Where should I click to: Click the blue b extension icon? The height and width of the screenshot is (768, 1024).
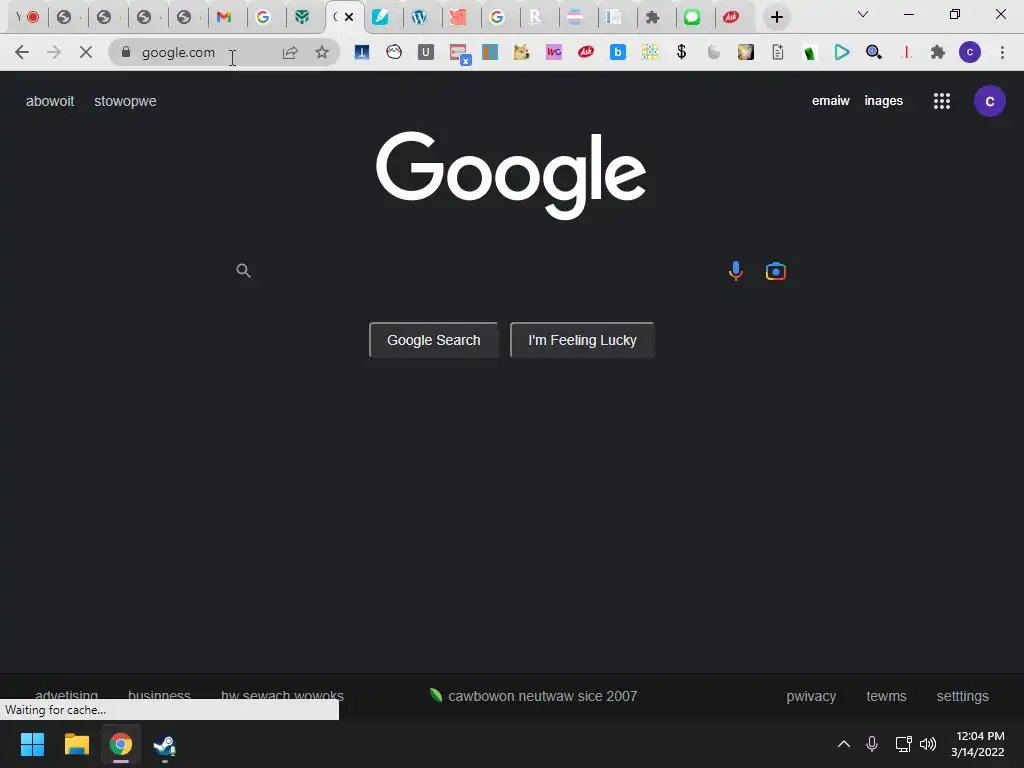click(618, 52)
